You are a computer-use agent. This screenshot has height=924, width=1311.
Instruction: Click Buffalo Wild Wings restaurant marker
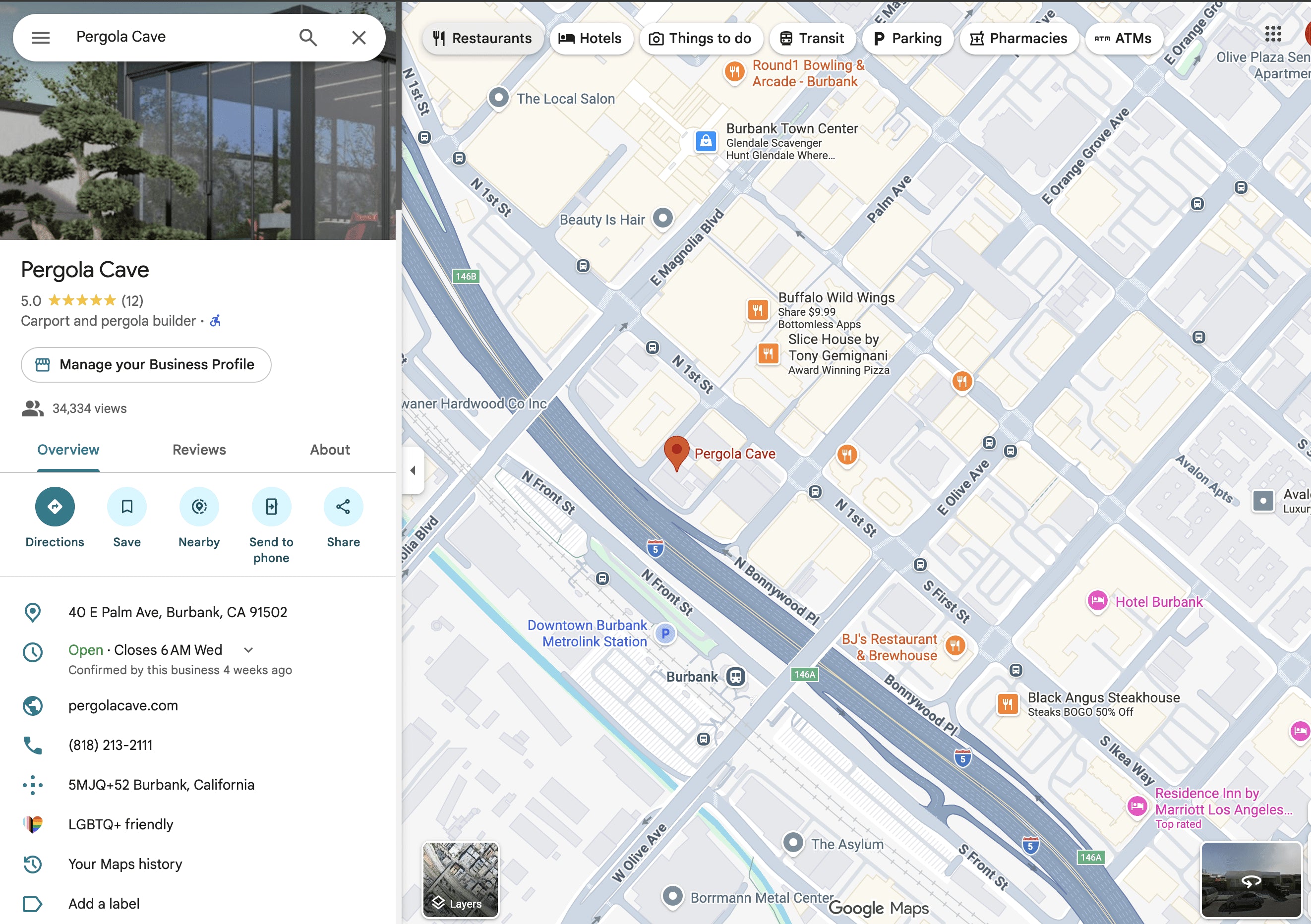tap(758, 310)
